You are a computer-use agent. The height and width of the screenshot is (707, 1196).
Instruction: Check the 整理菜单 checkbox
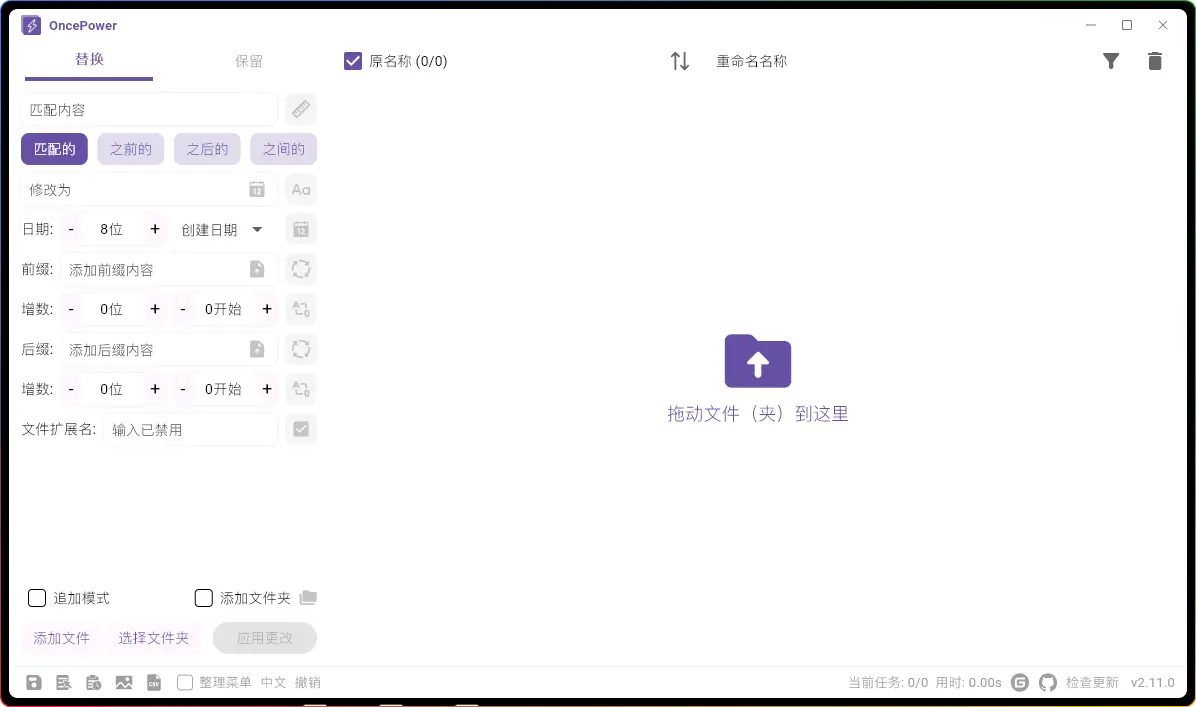coord(185,683)
